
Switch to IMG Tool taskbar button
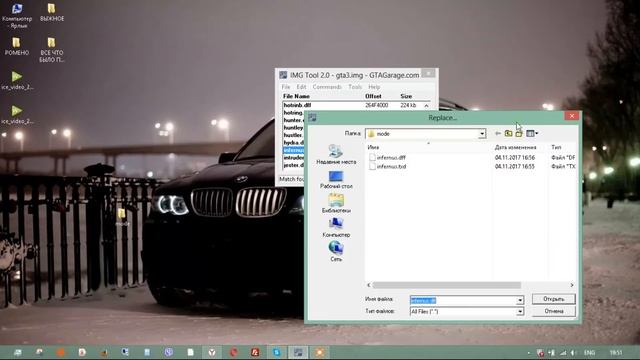(x=298, y=352)
